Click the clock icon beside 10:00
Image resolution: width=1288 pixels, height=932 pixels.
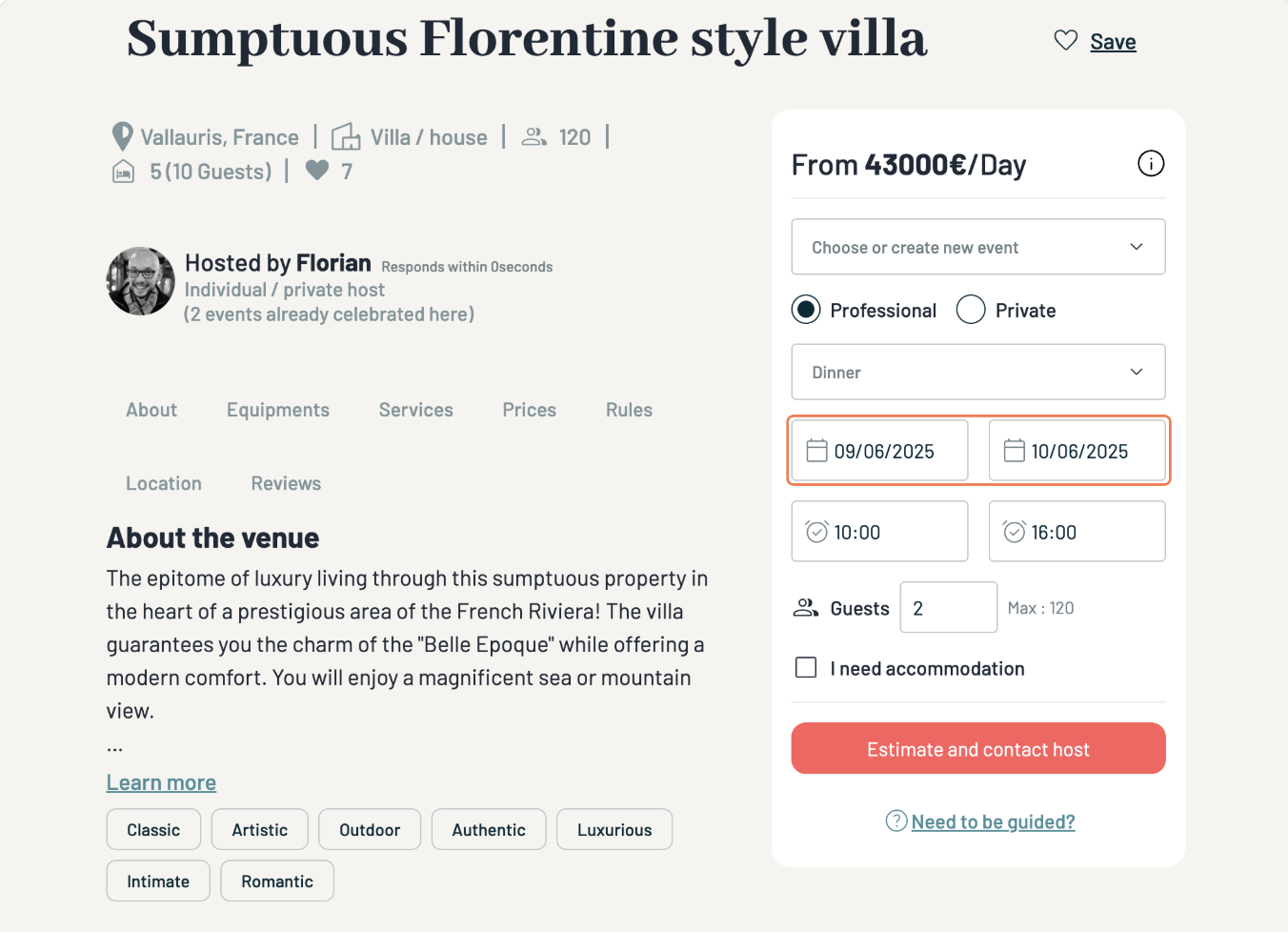pos(816,532)
